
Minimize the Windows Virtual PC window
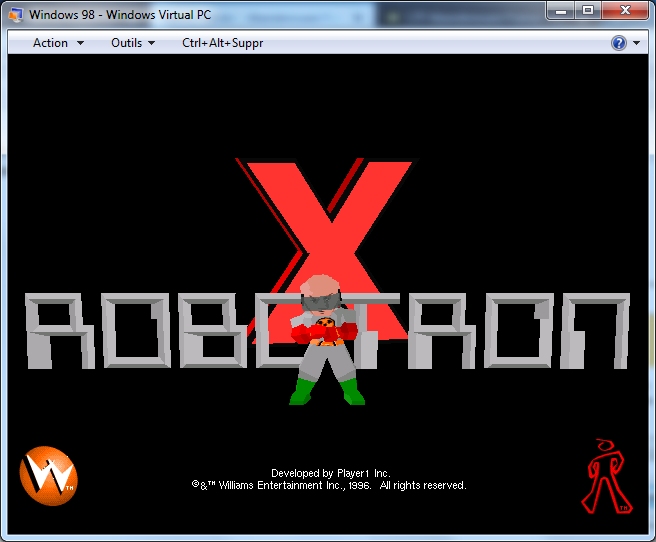point(561,10)
